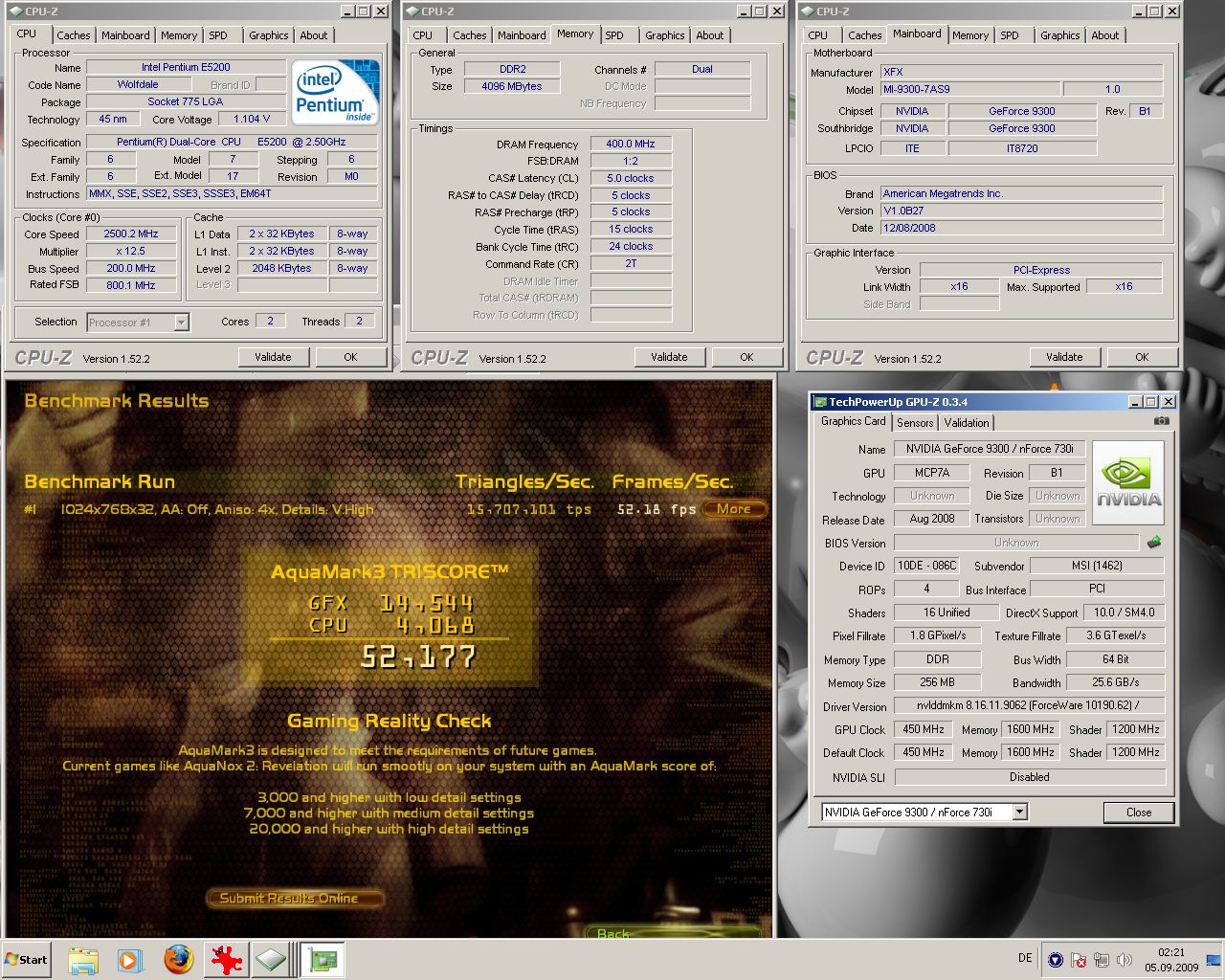Click the AquaMark3 total score 52,177

(x=418, y=657)
